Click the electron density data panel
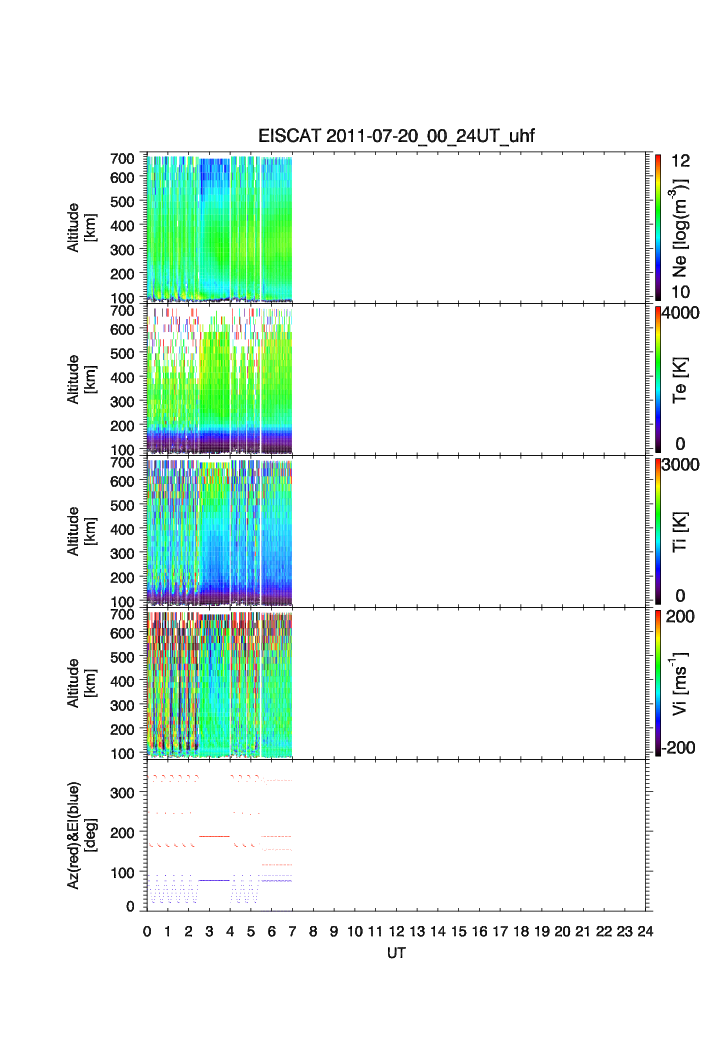708x1063 pixels. [x=397, y=227]
